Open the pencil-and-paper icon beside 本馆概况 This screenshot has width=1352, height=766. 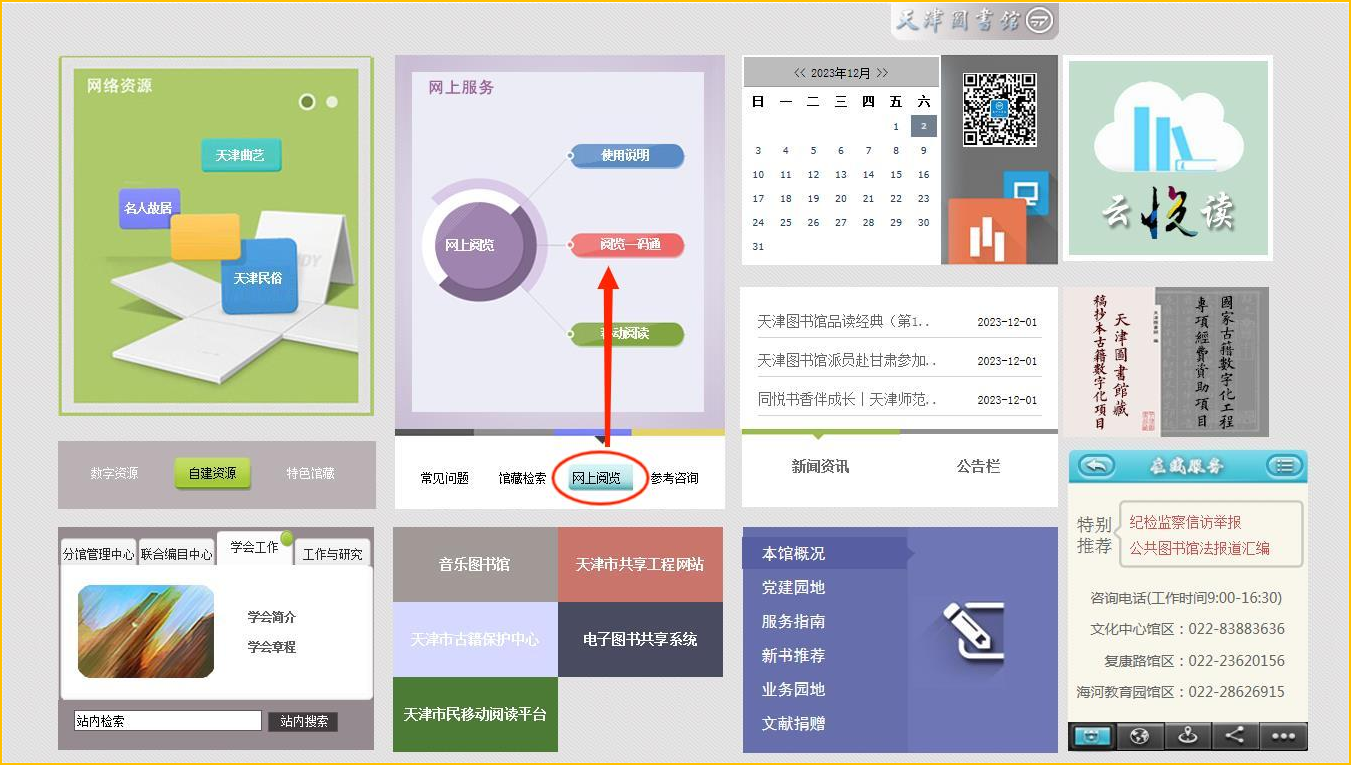tap(966, 632)
